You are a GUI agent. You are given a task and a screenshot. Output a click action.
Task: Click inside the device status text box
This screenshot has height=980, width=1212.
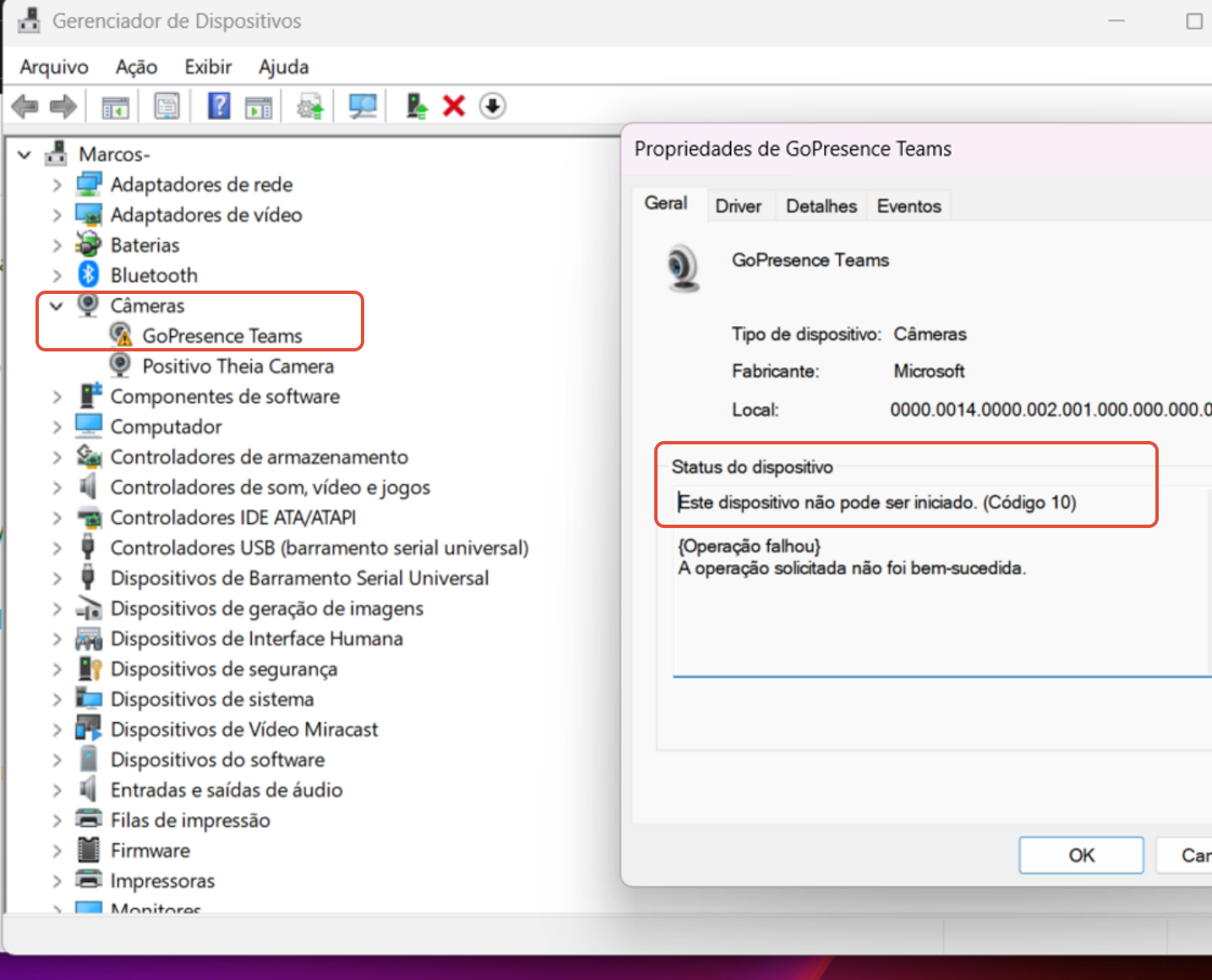coord(942,581)
